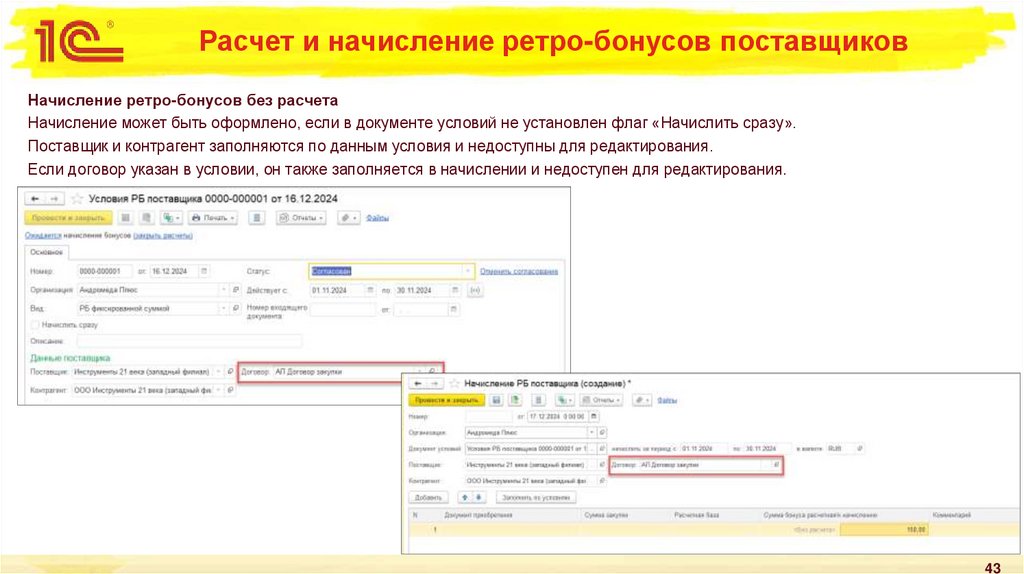Screen dimensions: 1024x574
Task: Click the bonus amount cell in row 1
Action: point(884,530)
